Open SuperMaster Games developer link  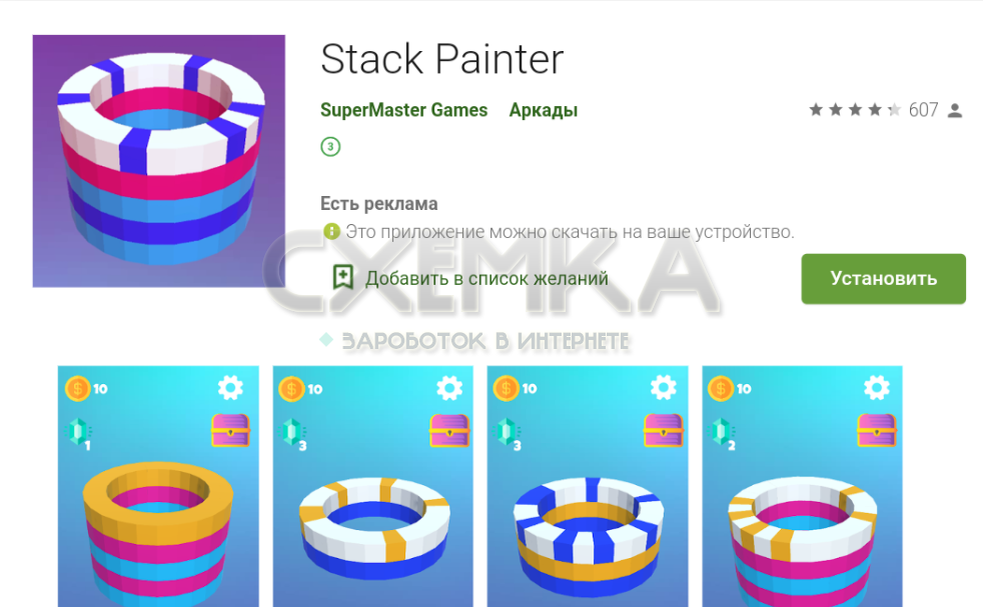click(x=404, y=110)
